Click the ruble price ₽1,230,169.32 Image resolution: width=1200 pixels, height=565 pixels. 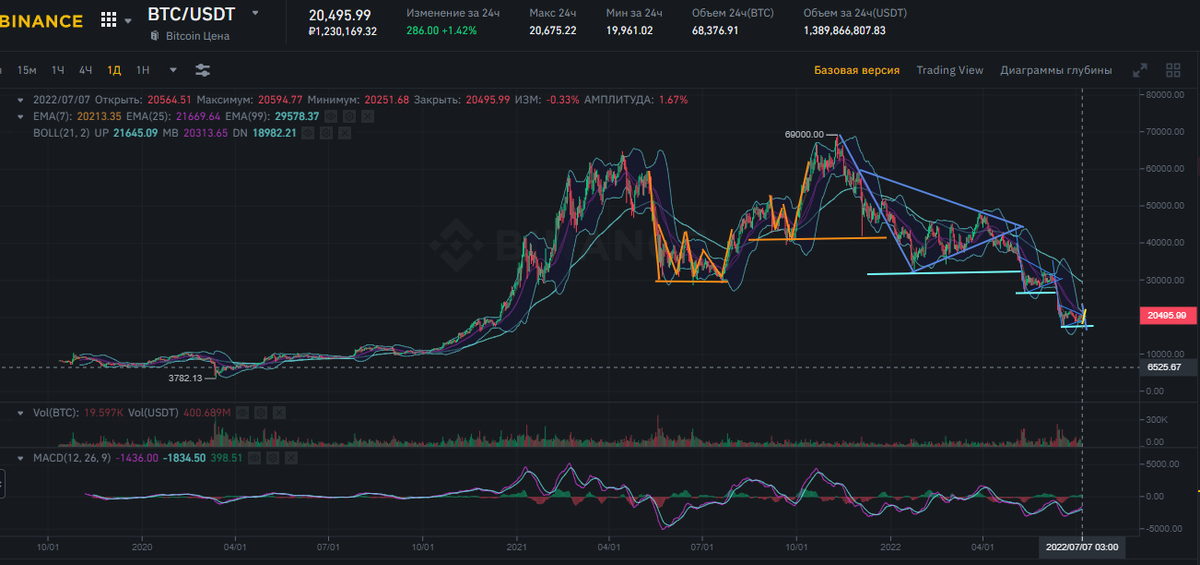[343, 31]
